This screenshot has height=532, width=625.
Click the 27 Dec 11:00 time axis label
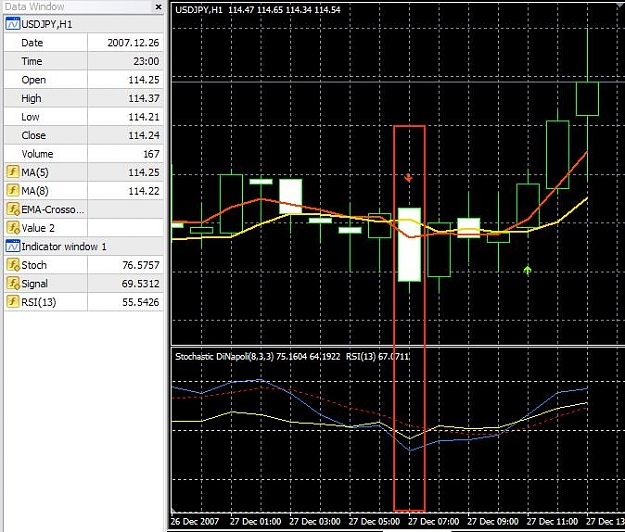click(552, 521)
